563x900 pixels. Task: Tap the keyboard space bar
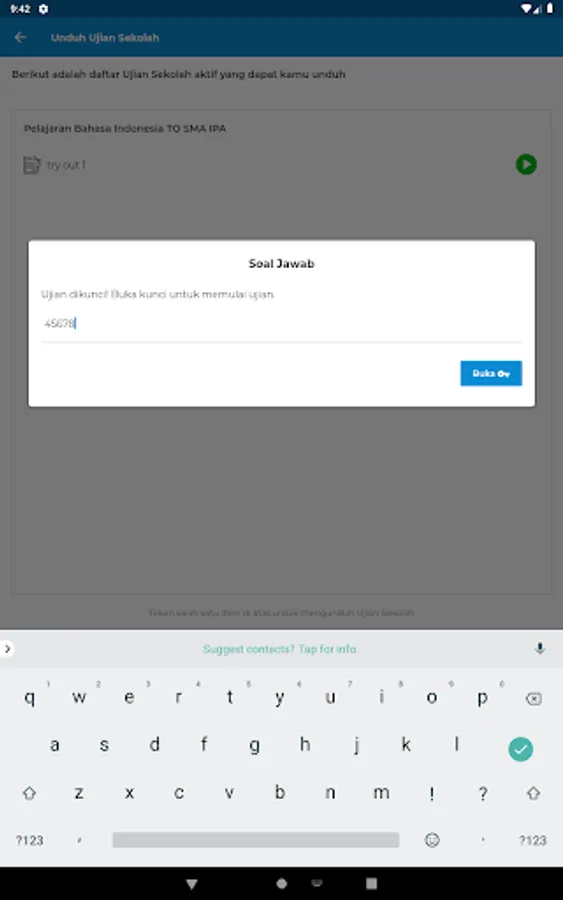256,840
